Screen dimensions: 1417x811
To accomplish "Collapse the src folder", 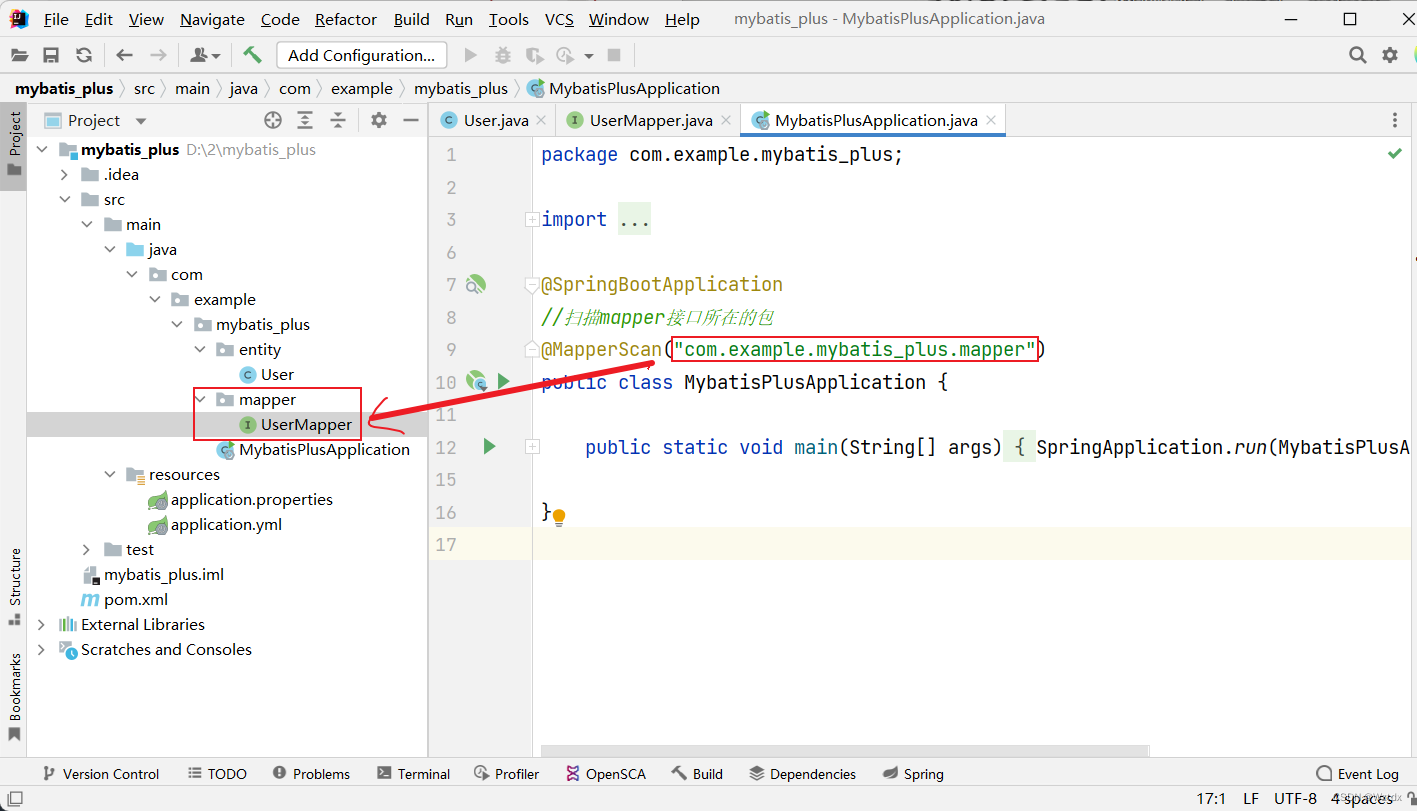I will pos(65,199).
